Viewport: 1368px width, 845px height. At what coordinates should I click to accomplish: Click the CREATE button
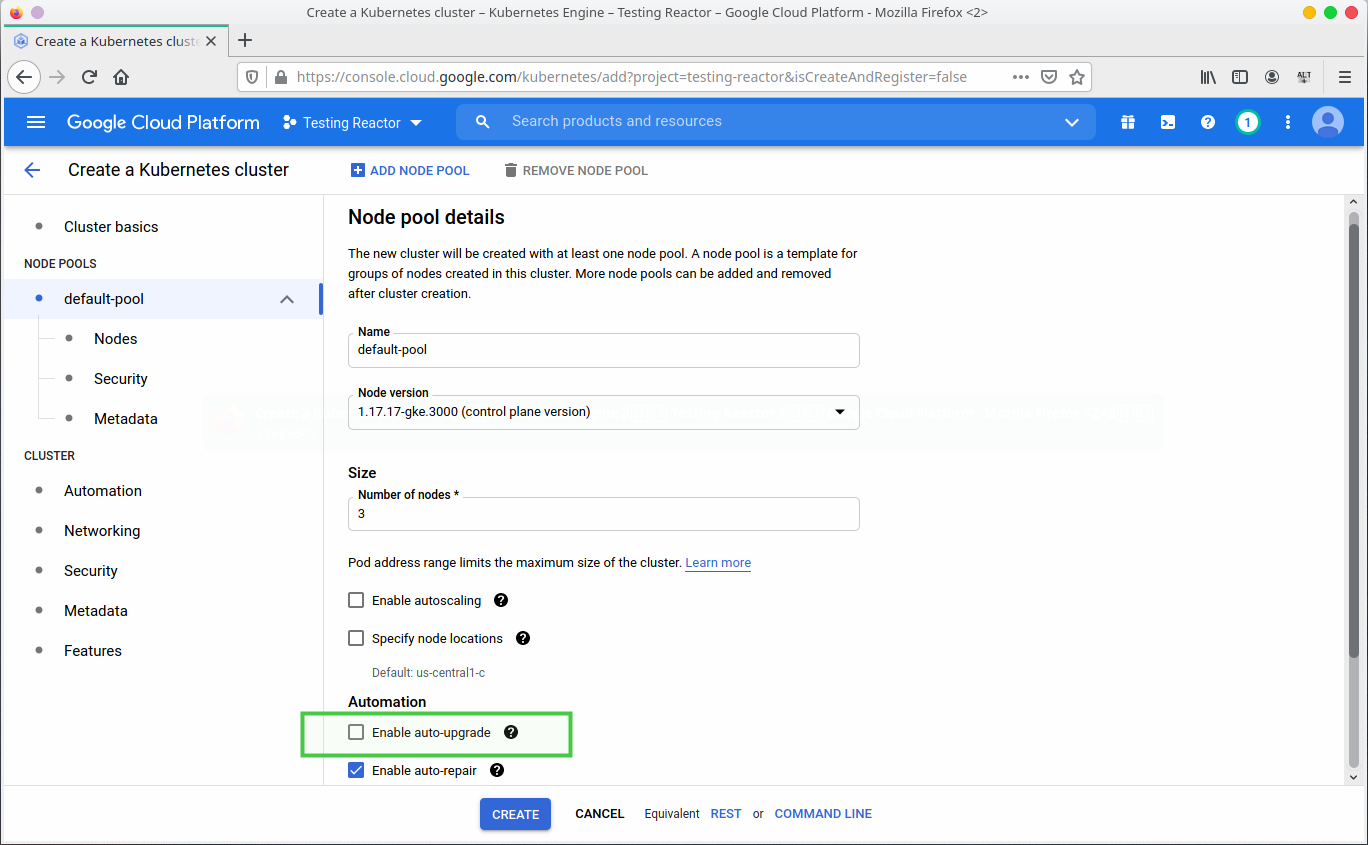tap(515, 814)
